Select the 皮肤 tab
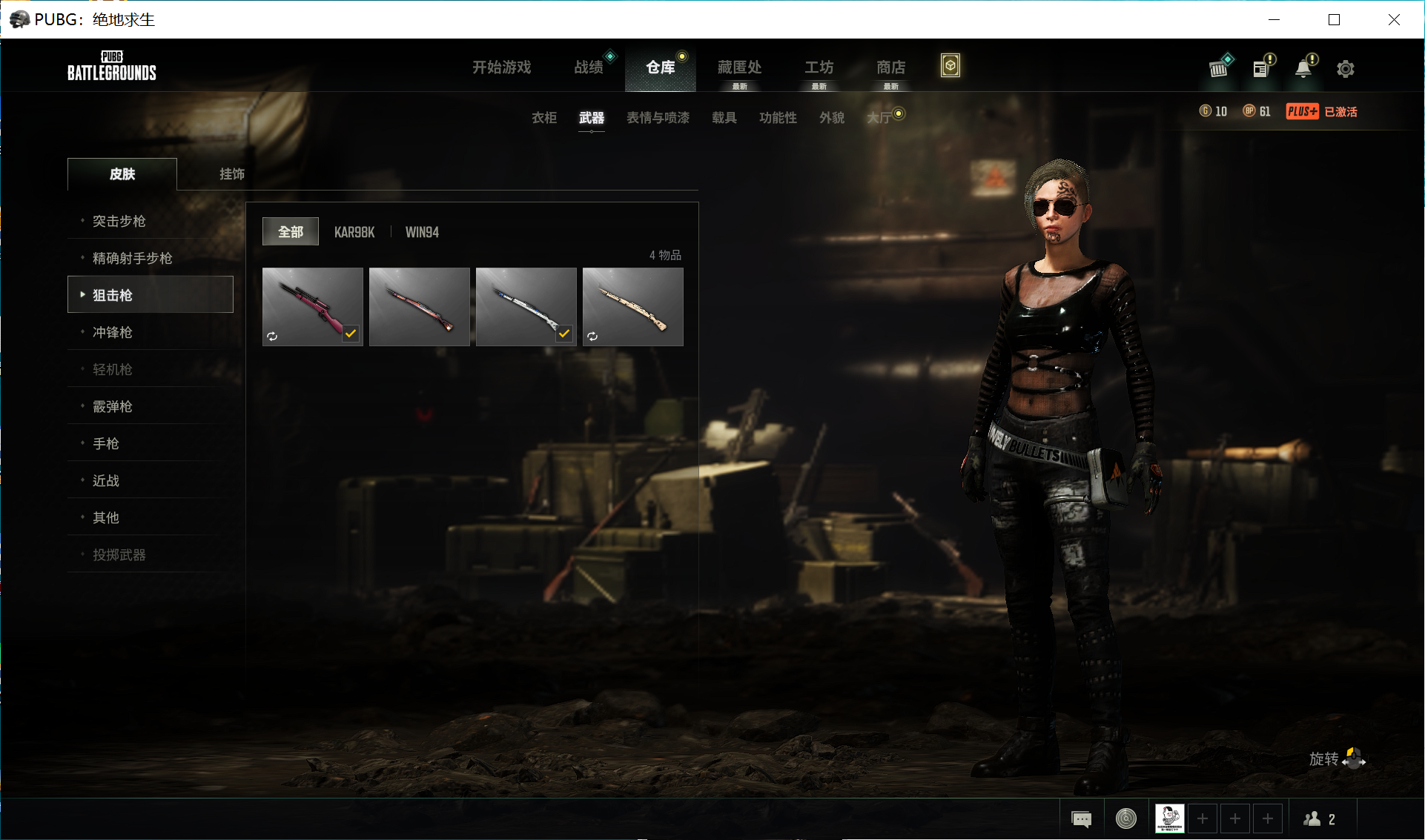This screenshot has height=840, width=1425. pyautogui.click(x=122, y=174)
